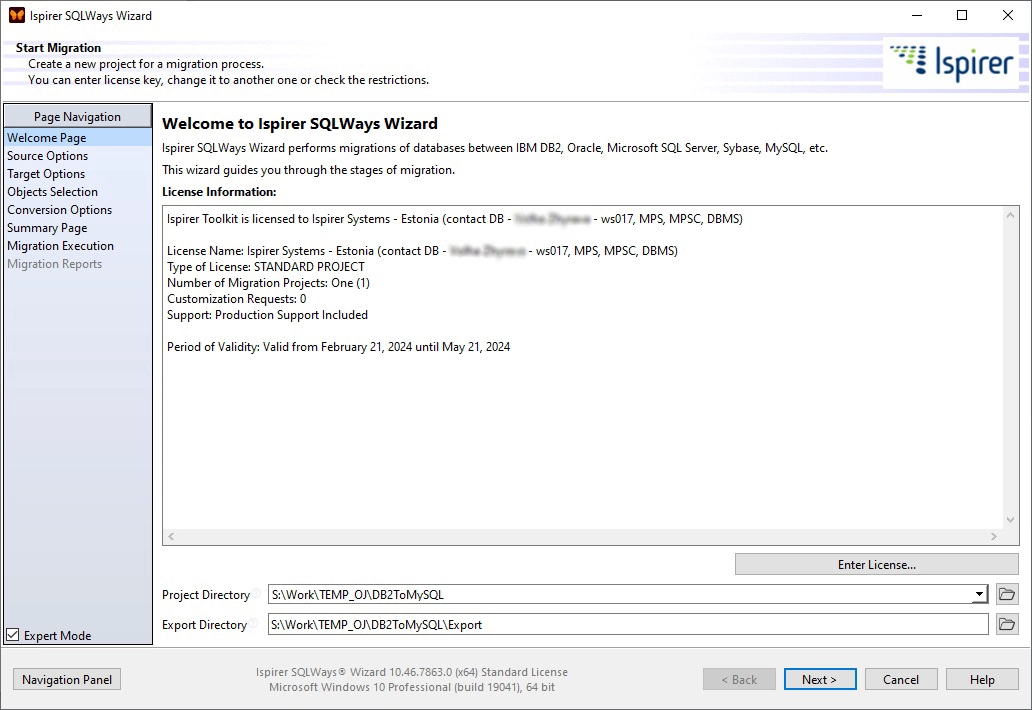1032x710 pixels.
Task: Select Source Options in the navigation panel
Action: [x=46, y=155]
